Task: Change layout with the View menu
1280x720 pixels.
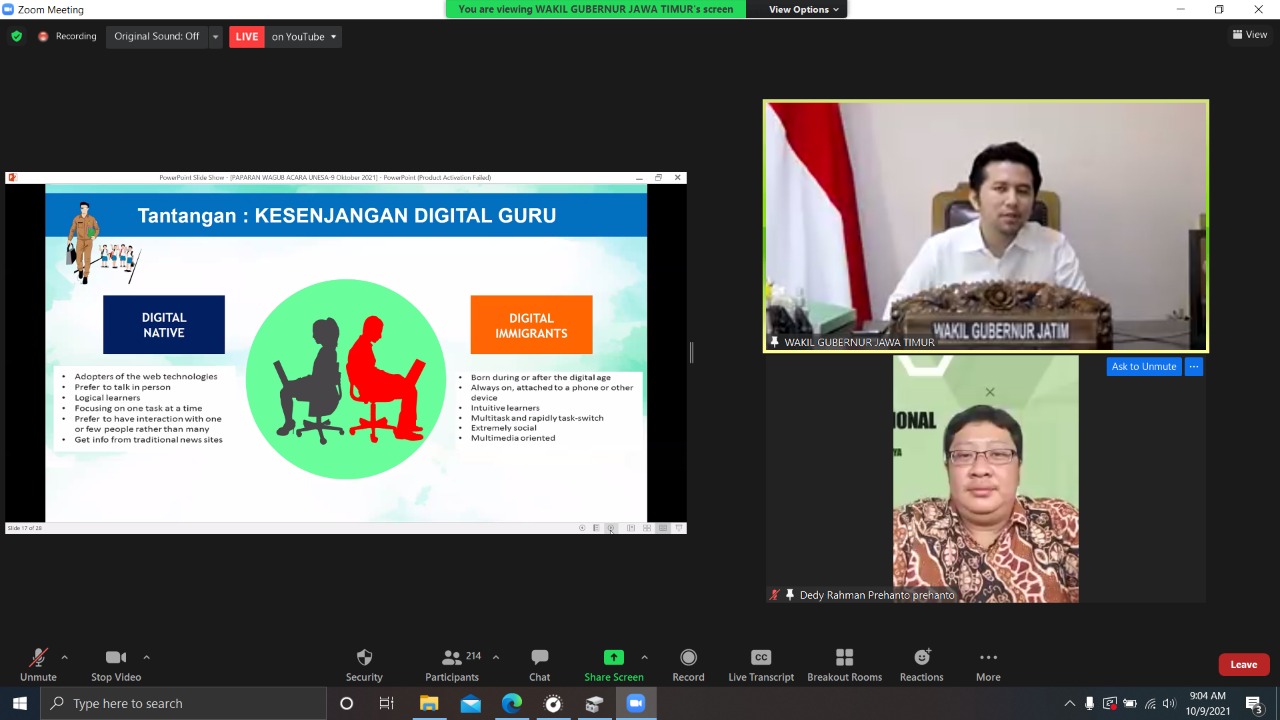Action: click(x=1250, y=34)
